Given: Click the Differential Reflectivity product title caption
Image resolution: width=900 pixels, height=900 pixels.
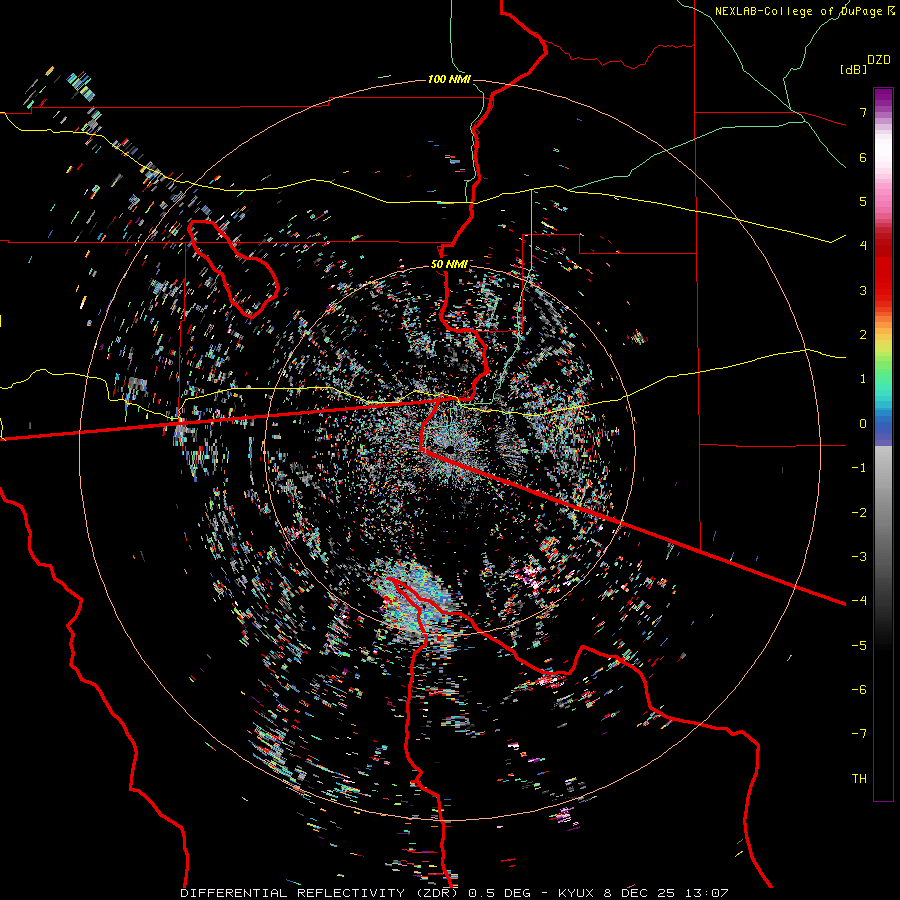Looking at the screenshot, I should [x=454, y=893].
